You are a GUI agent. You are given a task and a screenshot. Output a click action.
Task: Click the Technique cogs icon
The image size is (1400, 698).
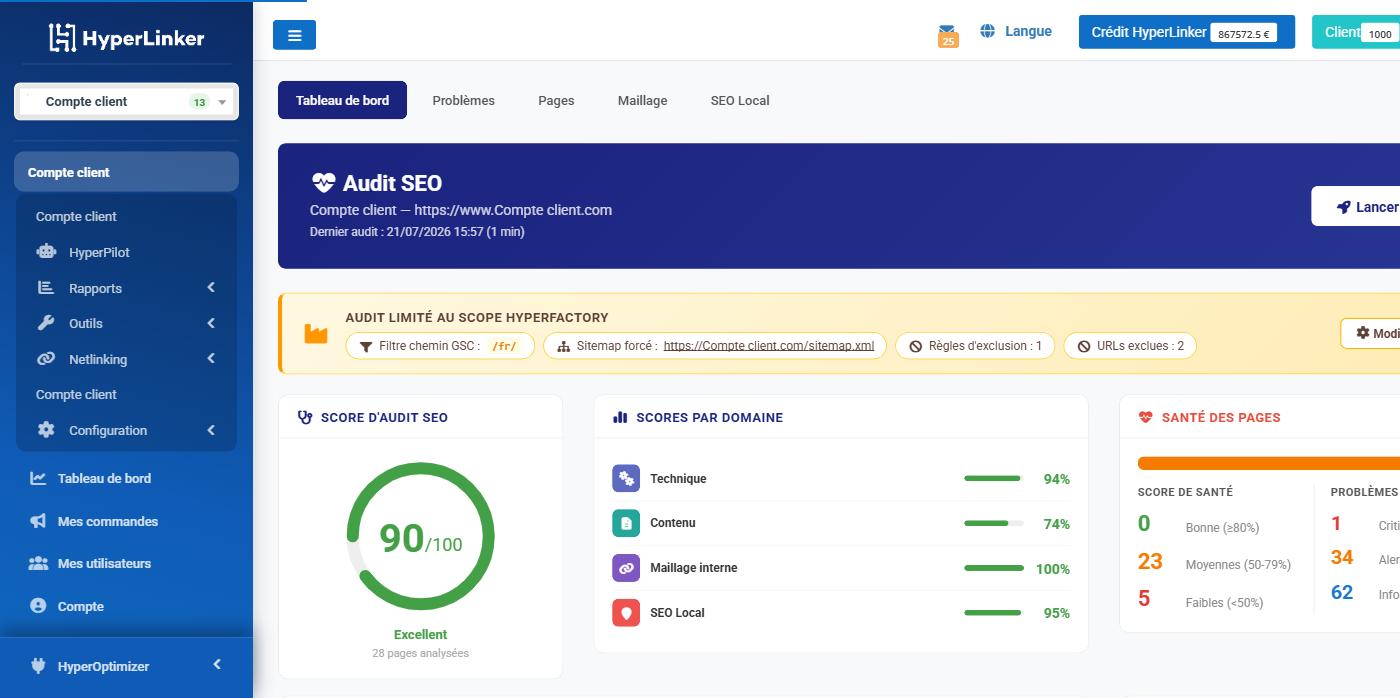click(626, 478)
